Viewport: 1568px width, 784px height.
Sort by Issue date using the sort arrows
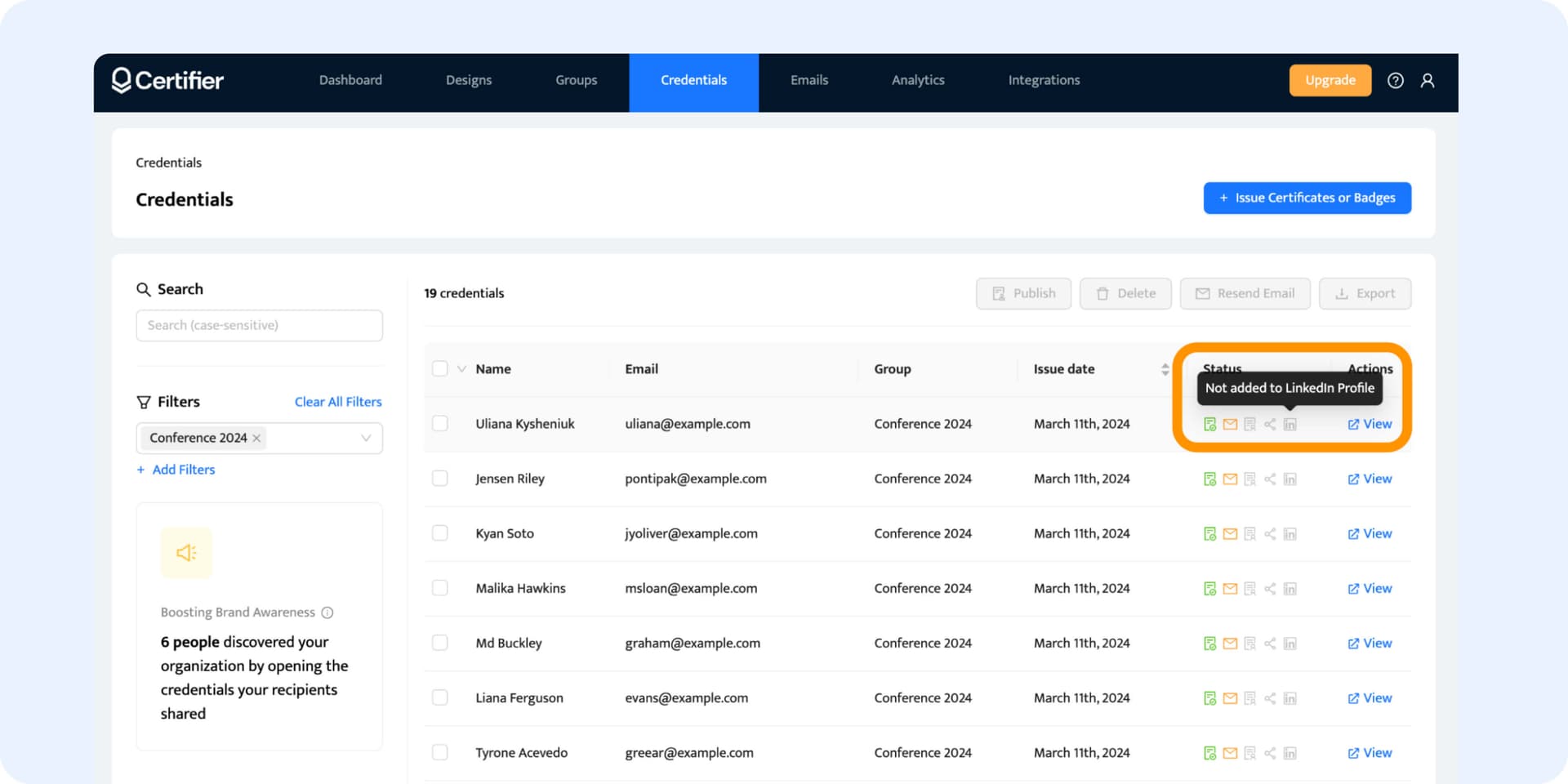tap(1165, 369)
